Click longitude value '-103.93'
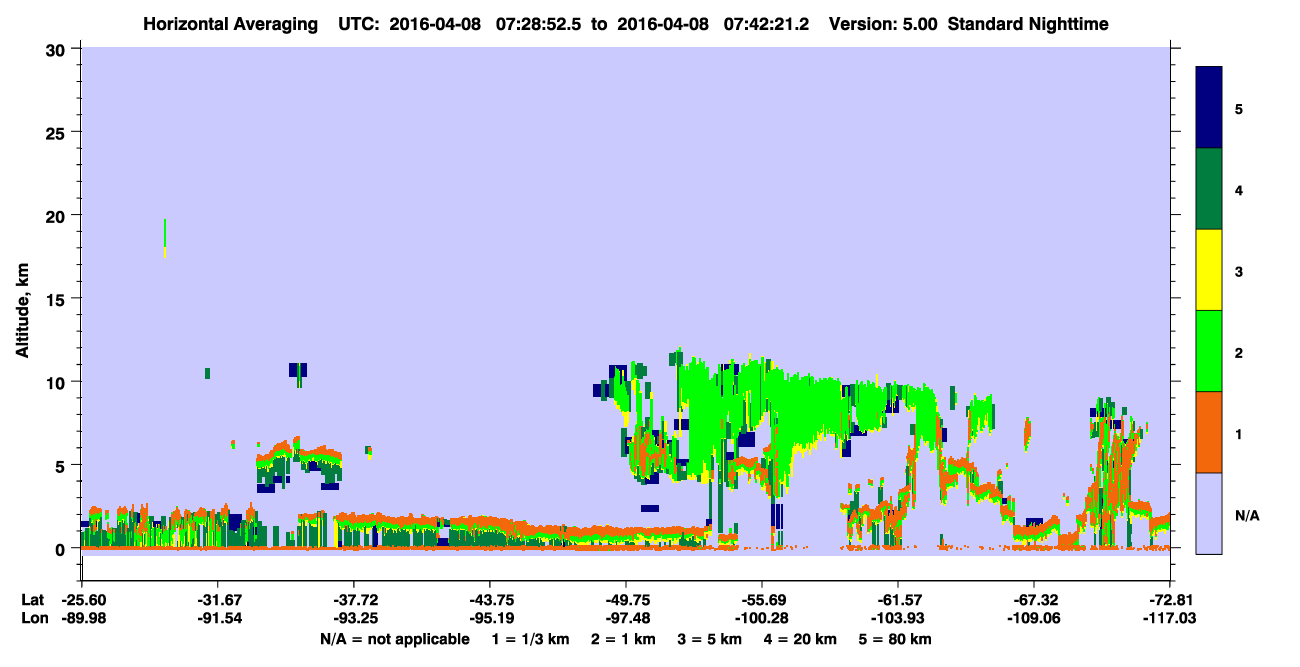Viewport: 1300px width, 667px height. [x=898, y=619]
